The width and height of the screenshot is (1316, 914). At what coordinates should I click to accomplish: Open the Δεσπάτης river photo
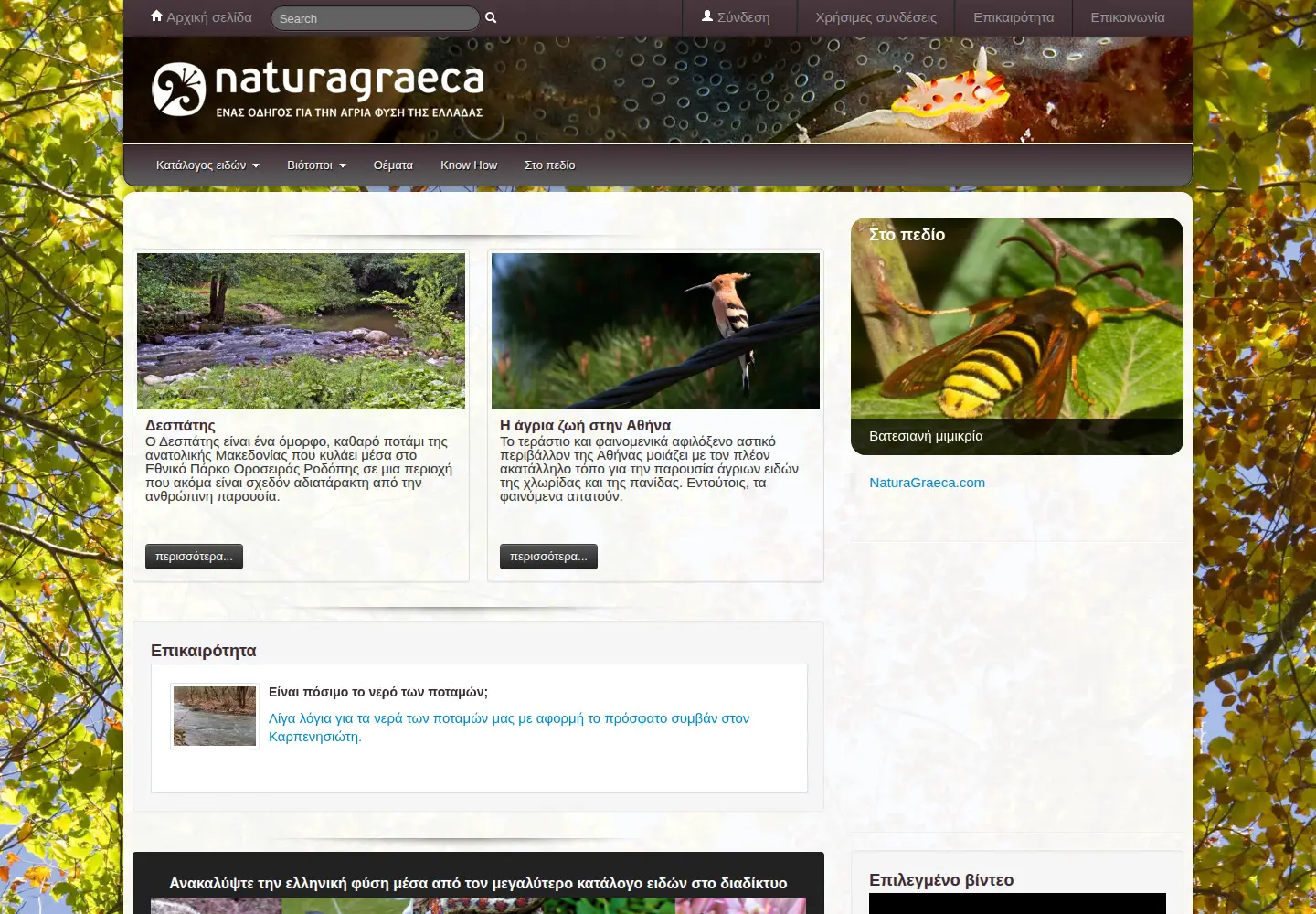click(x=301, y=331)
